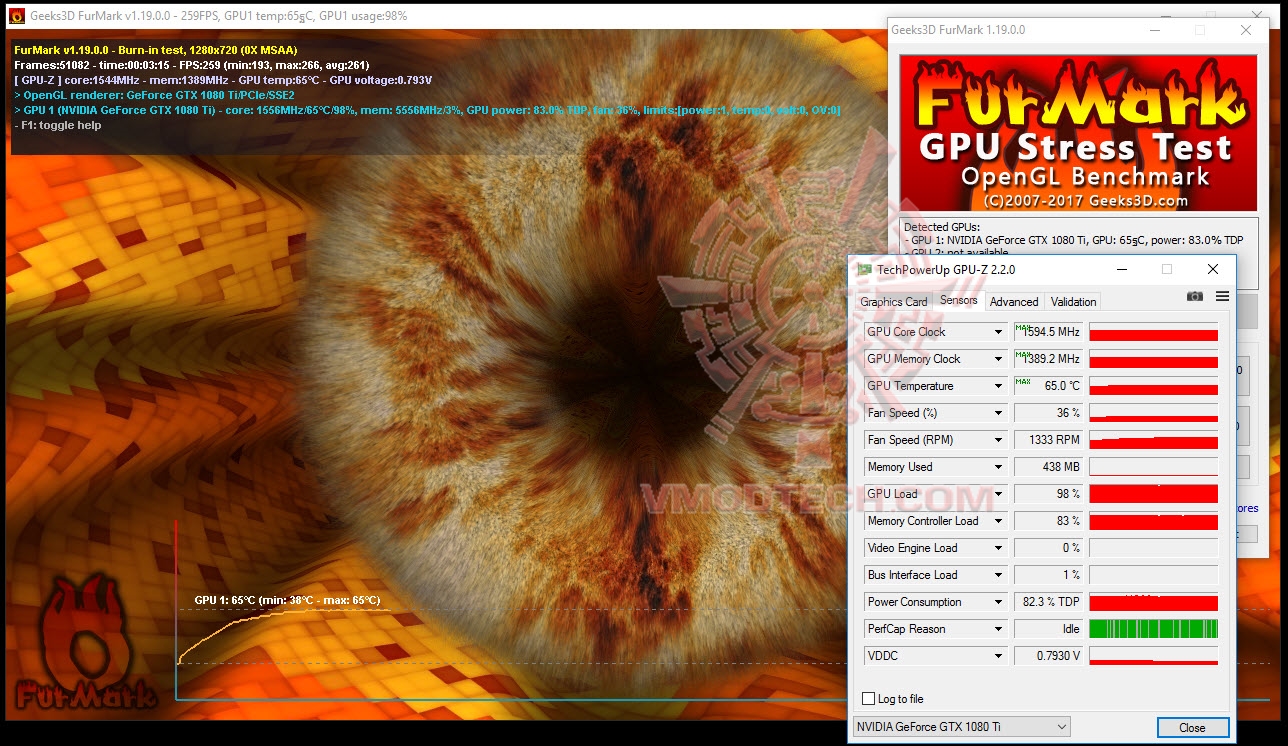Expand the VDDC sensor dropdown
Viewport: 1288px width, 746px height.
coord(997,656)
